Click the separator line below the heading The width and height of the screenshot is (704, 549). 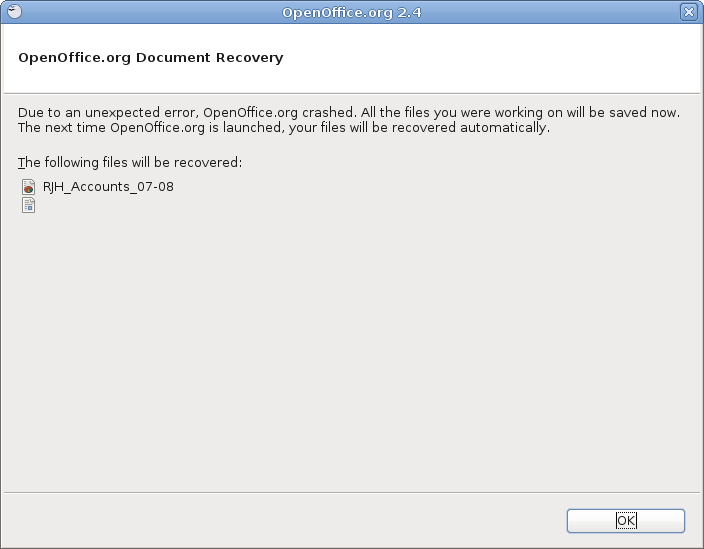pos(352,93)
